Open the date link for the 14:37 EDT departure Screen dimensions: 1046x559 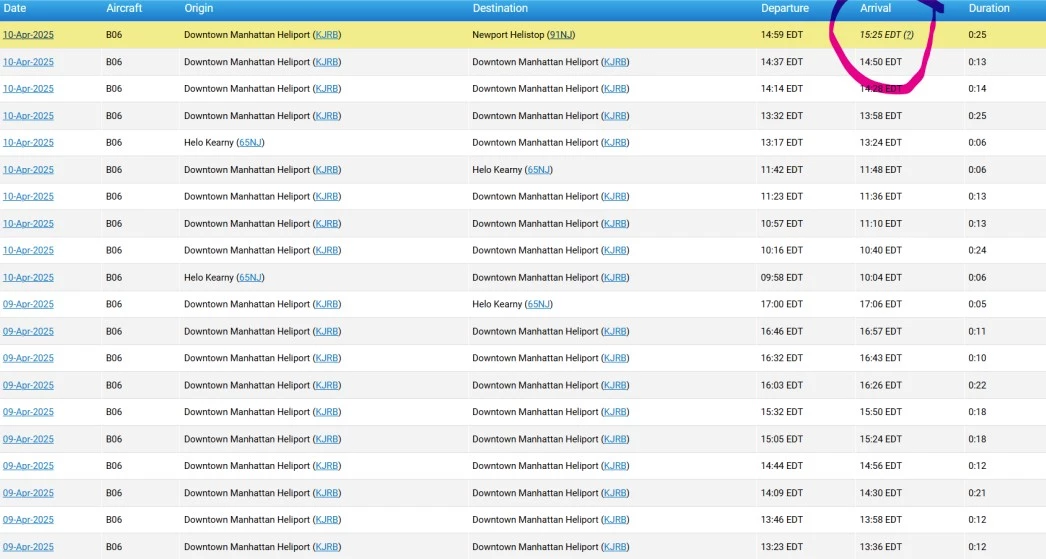28,62
